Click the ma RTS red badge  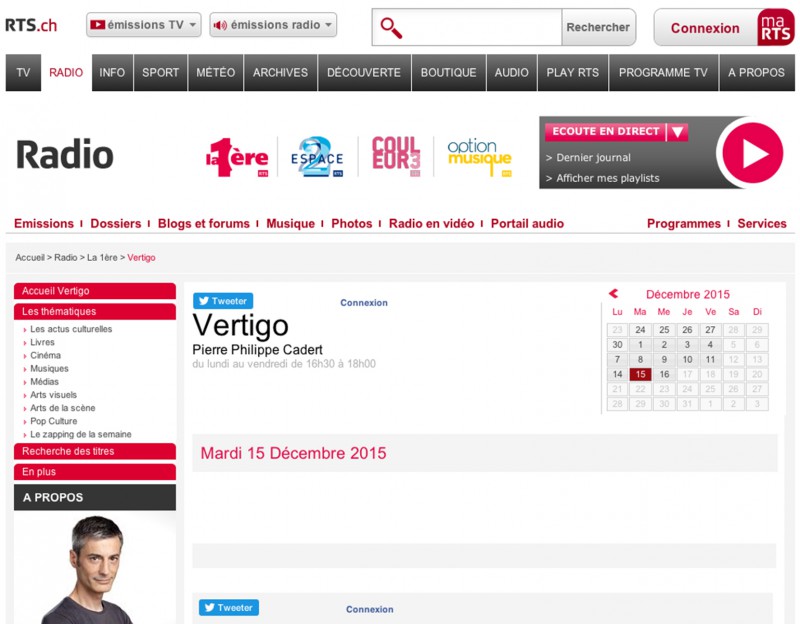pyautogui.click(x=776, y=28)
